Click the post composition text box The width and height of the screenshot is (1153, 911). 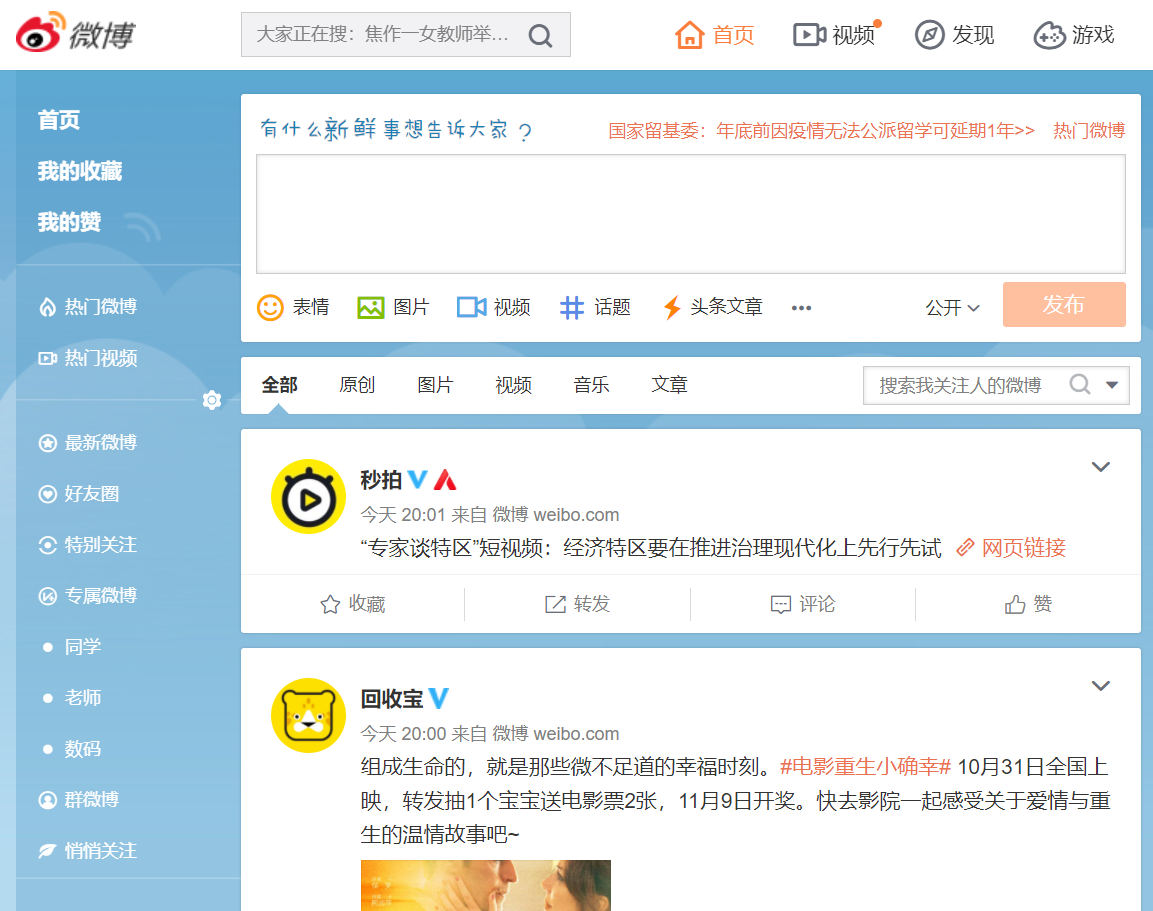[x=690, y=214]
